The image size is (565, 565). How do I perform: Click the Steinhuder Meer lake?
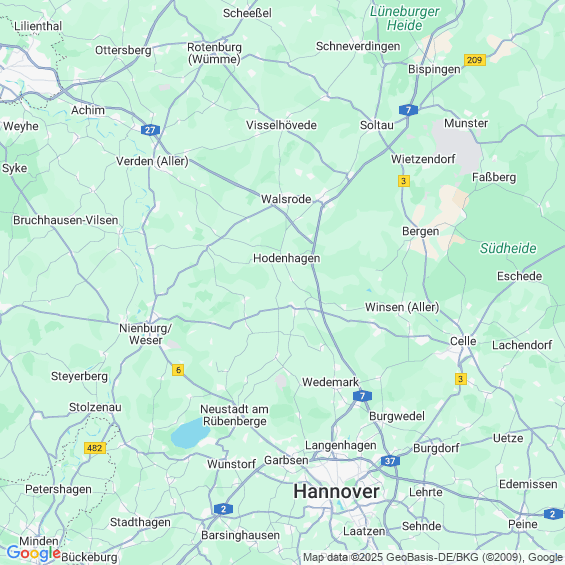[x=190, y=433]
